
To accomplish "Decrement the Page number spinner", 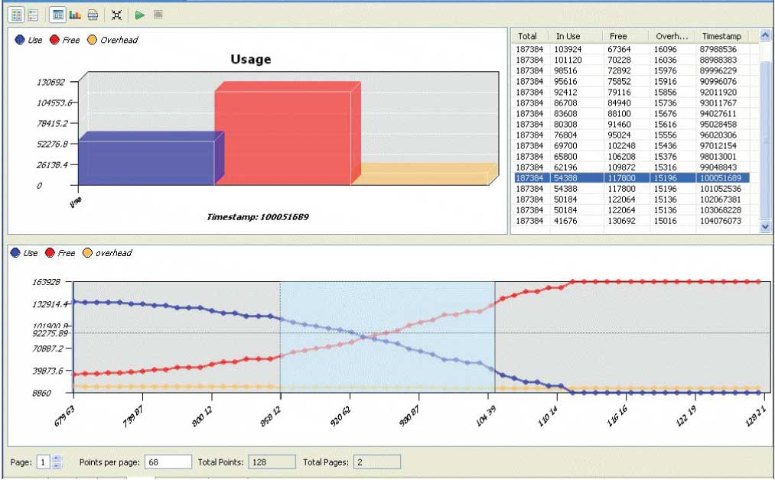I will 56,465.
